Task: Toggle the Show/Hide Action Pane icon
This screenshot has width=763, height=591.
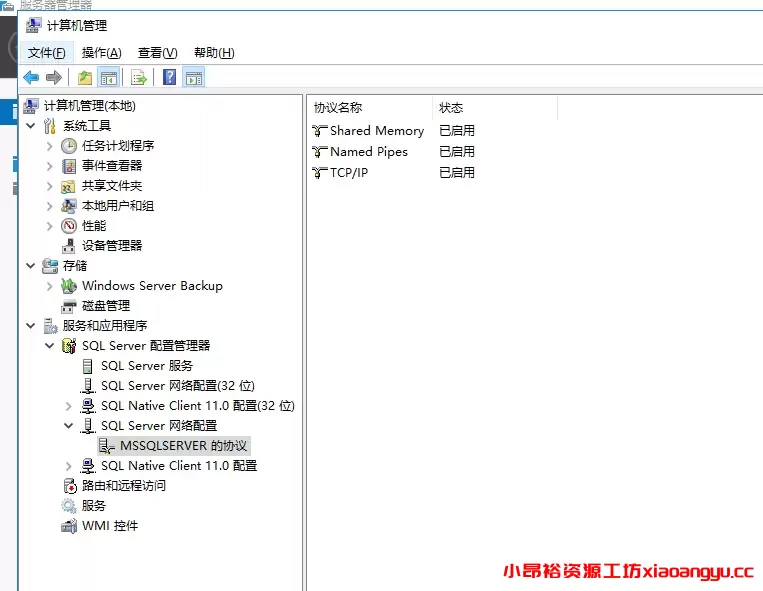Action: click(194, 77)
